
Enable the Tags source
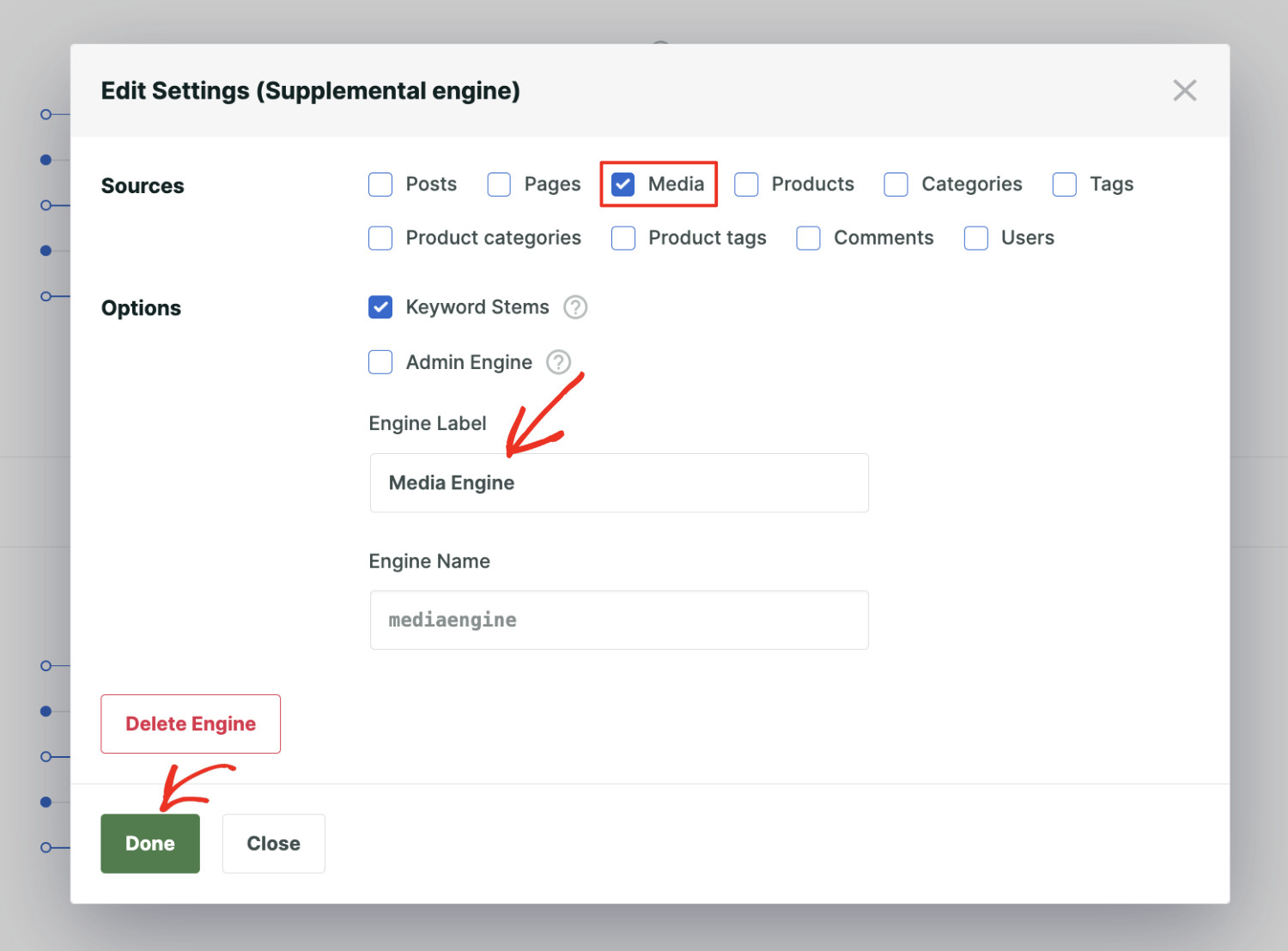click(x=1064, y=185)
